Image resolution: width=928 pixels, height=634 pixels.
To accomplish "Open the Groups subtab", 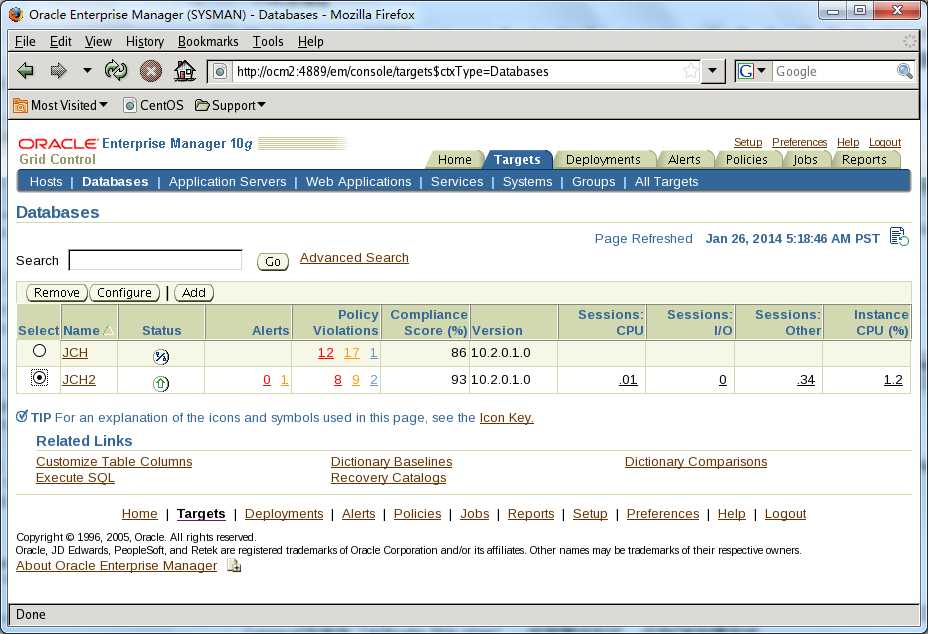I will tap(593, 182).
